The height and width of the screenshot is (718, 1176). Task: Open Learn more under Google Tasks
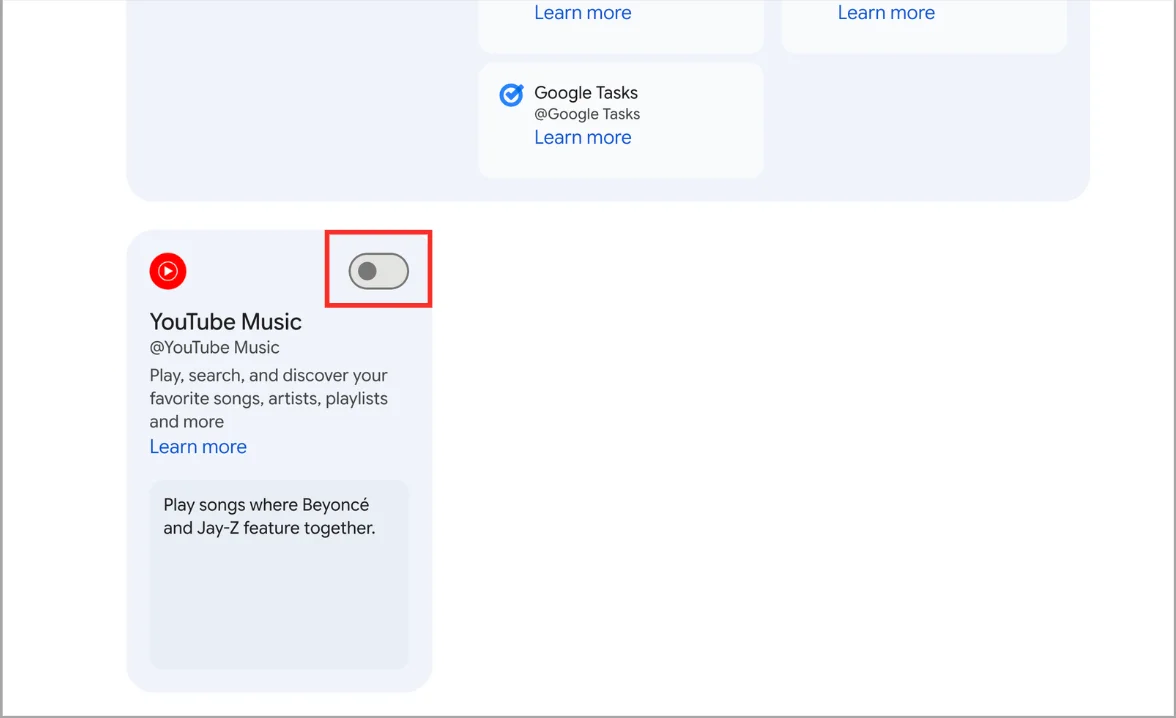tap(583, 137)
